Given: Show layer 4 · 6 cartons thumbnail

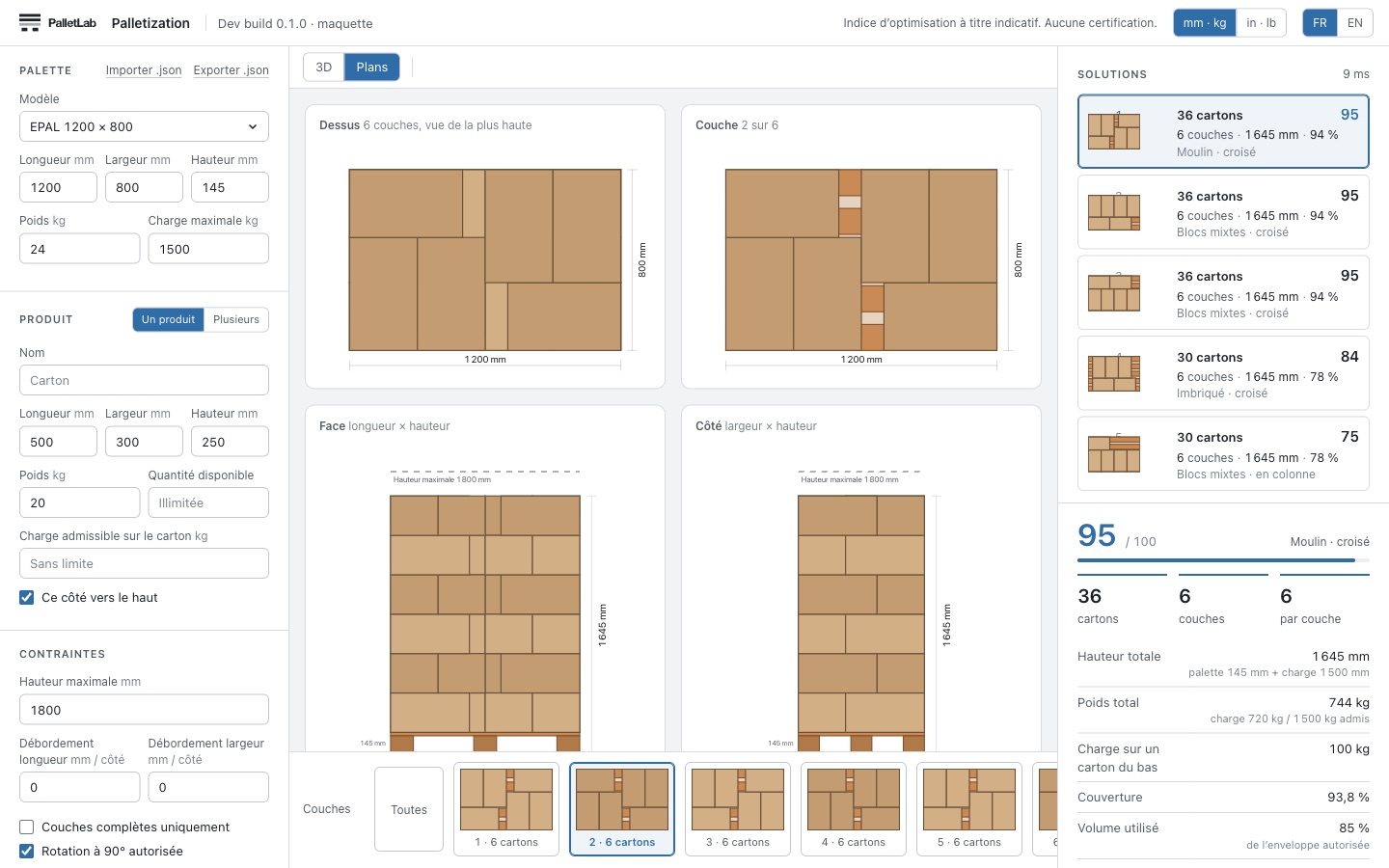Looking at the screenshot, I should pos(854,809).
